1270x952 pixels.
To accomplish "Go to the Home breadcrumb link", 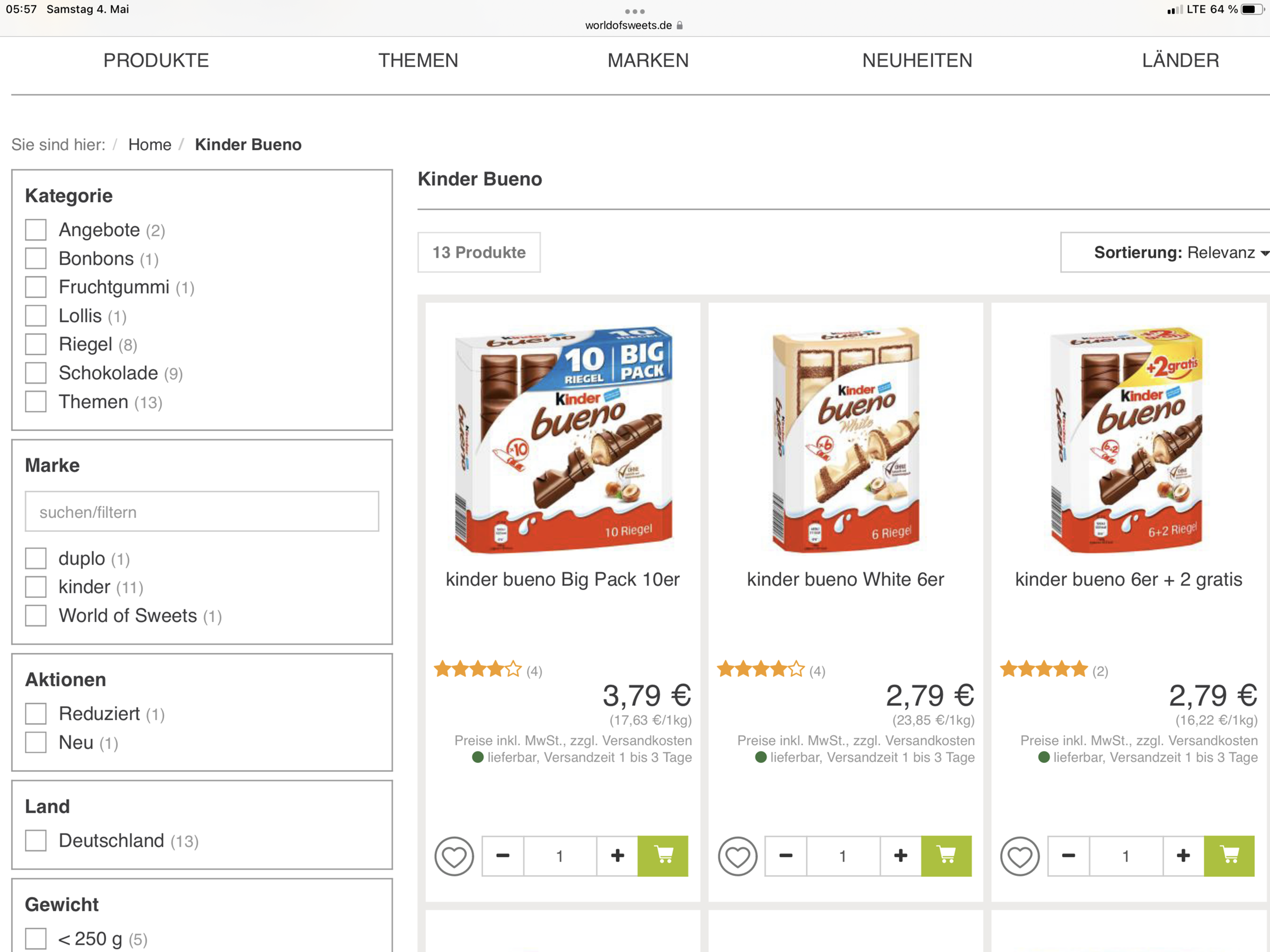I will point(150,145).
